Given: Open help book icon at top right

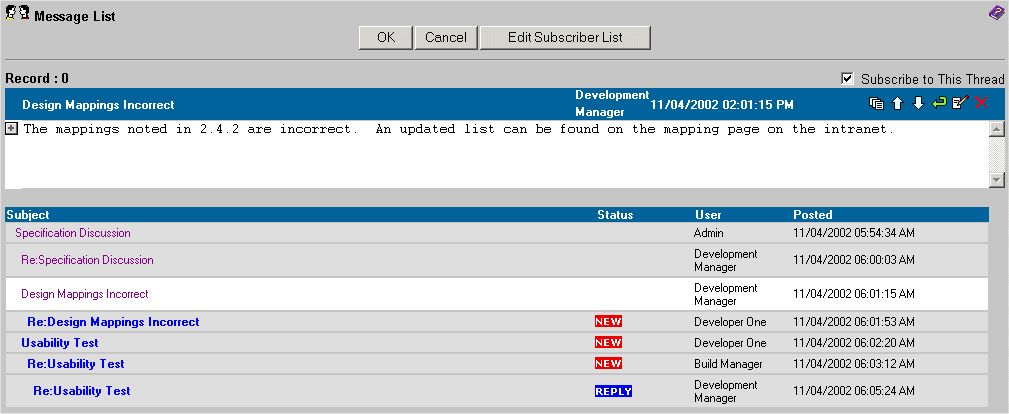Looking at the screenshot, I should click(996, 13).
